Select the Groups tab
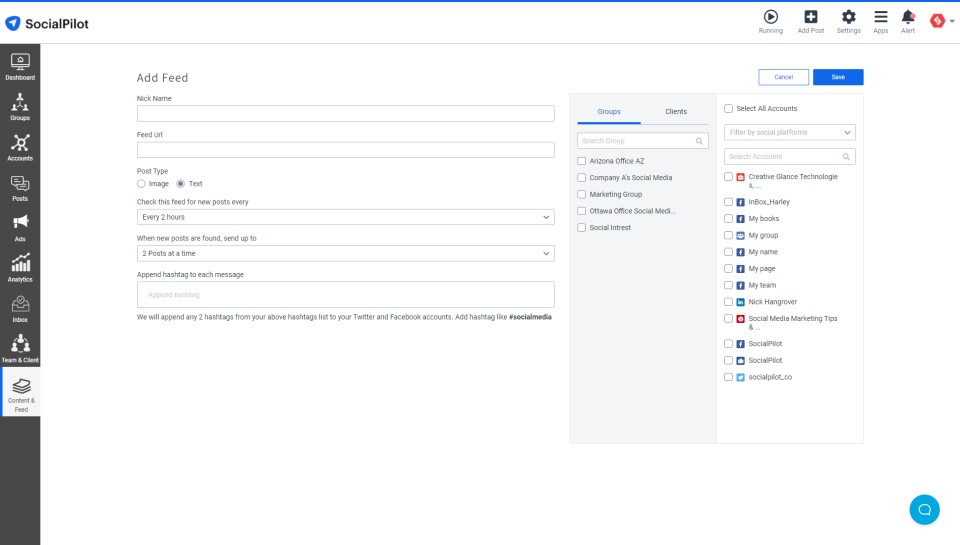The image size is (960, 545). click(x=609, y=111)
